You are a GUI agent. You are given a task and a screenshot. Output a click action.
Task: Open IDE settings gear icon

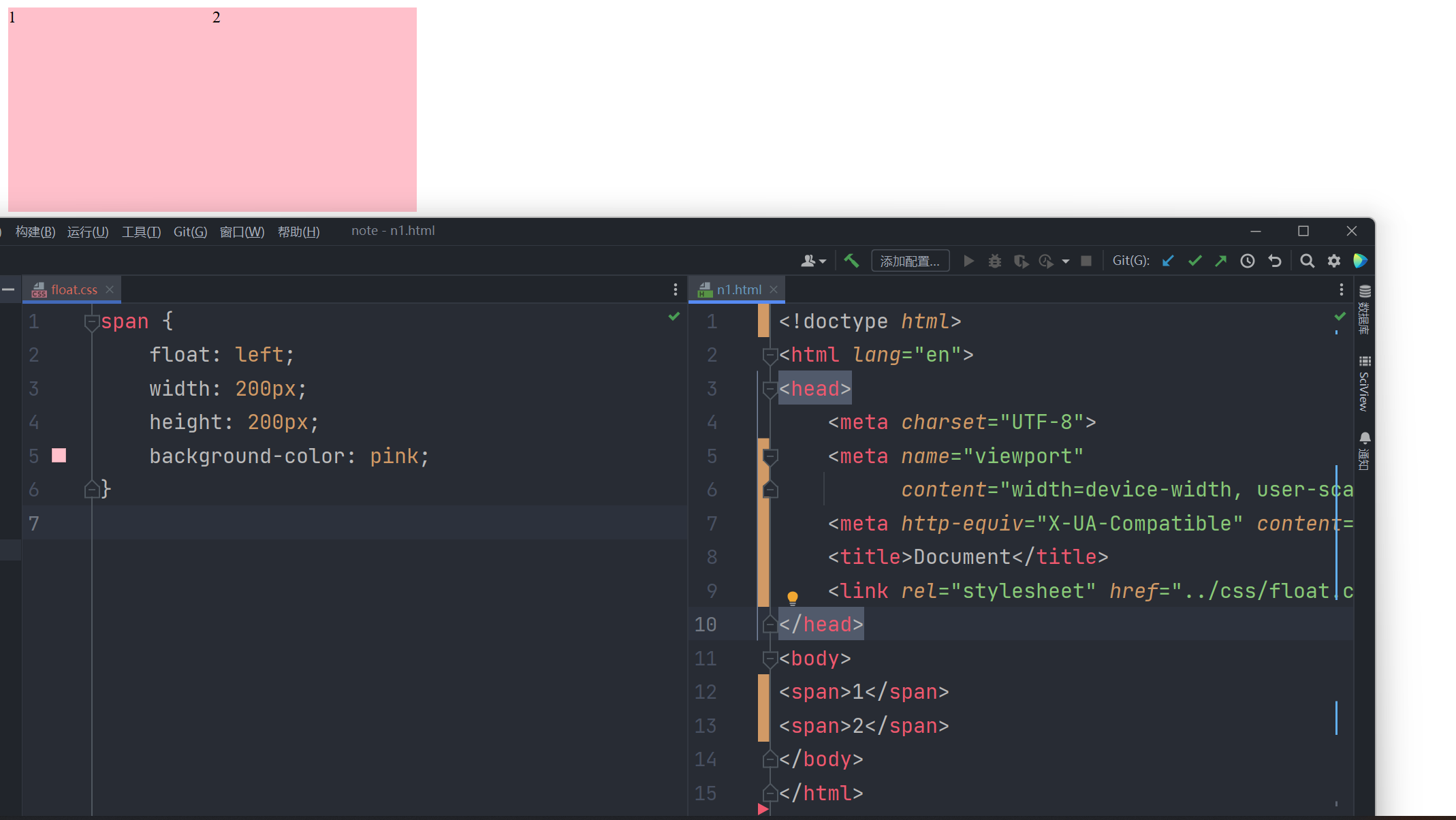point(1334,261)
